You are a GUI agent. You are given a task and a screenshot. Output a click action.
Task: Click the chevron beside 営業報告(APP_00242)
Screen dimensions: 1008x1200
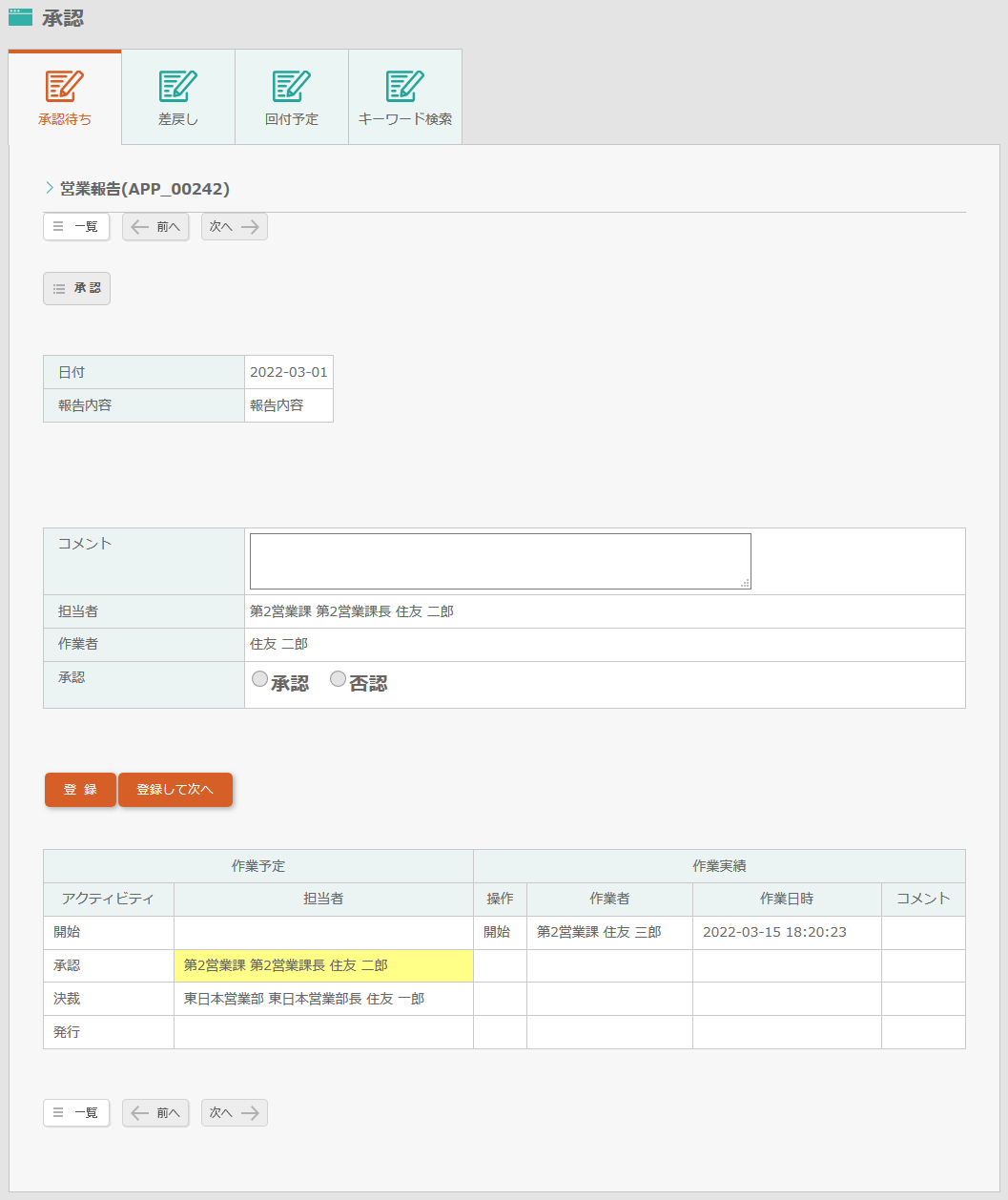[50, 188]
